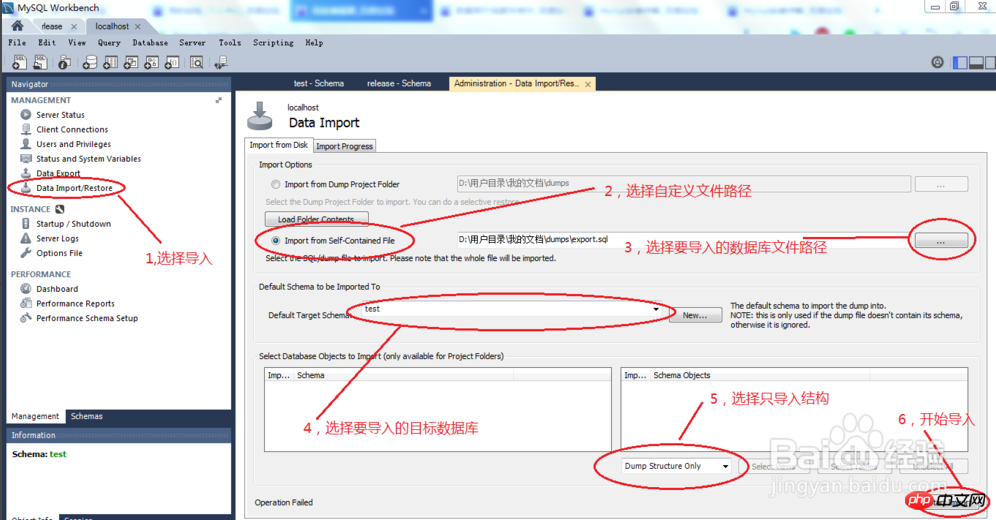Viewport: 996px width, 520px height.
Task: Open Server Logs
Action: click(57, 239)
